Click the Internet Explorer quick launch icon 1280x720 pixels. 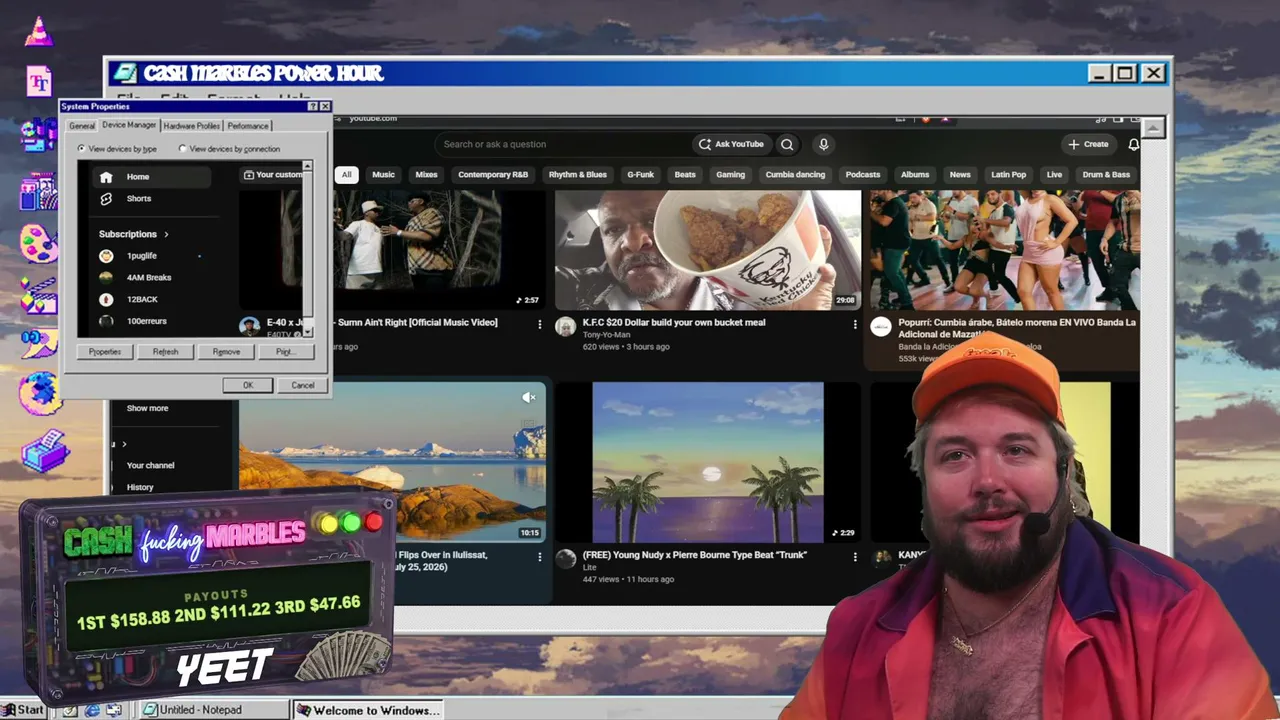click(x=92, y=710)
